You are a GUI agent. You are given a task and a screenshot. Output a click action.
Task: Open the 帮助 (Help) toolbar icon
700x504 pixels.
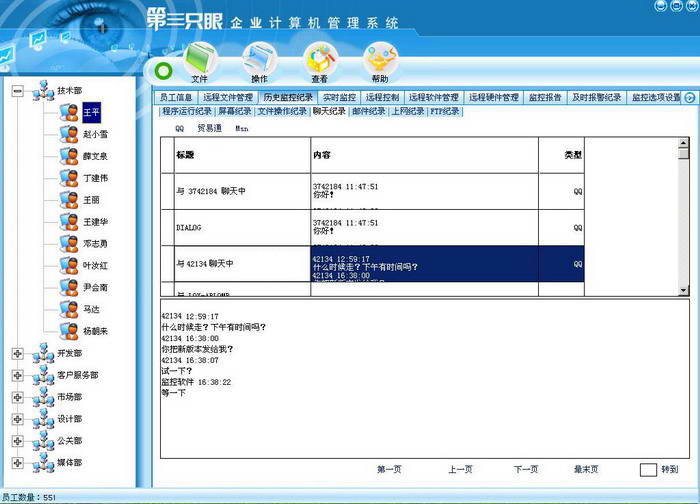[380, 60]
